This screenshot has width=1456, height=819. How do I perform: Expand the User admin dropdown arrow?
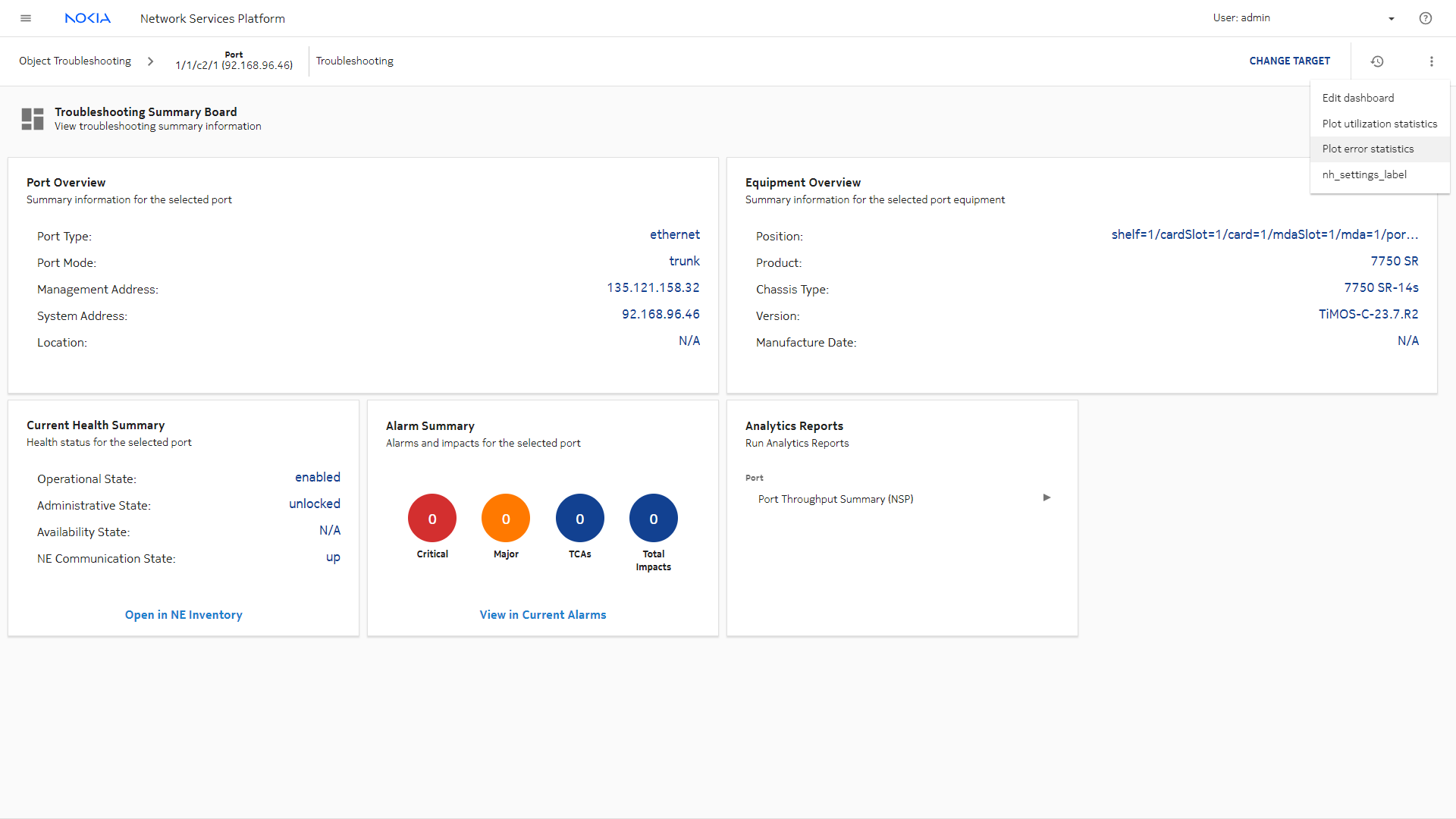point(1392,19)
